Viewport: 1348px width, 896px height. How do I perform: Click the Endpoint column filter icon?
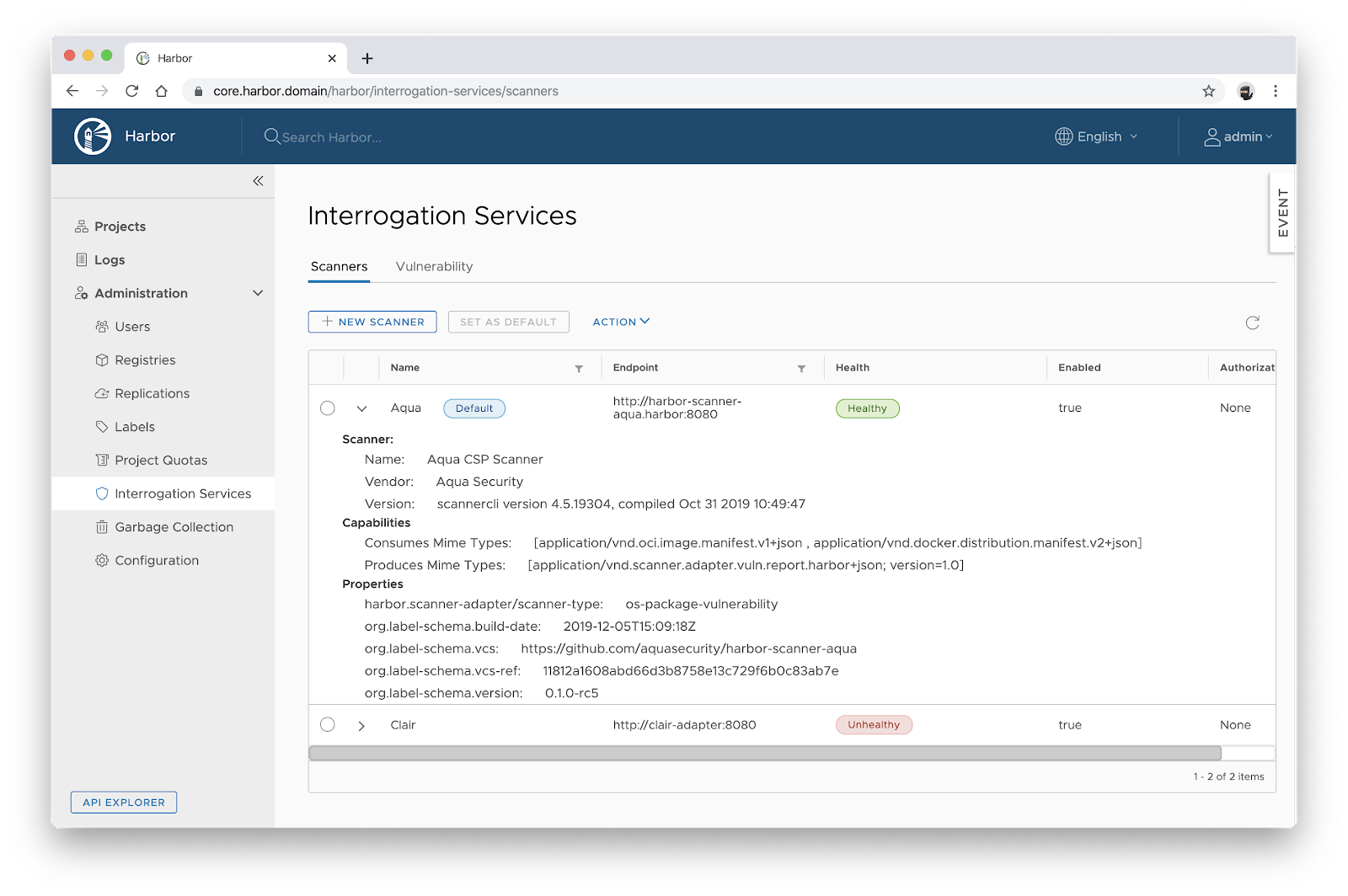tap(801, 369)
